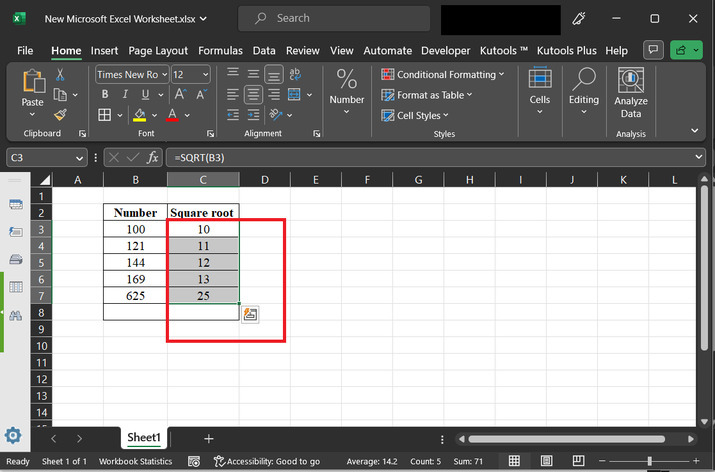This screenshot has height=472, width=715.
Task: Toggle Italic formatting
Action: (x=125, y=94)
